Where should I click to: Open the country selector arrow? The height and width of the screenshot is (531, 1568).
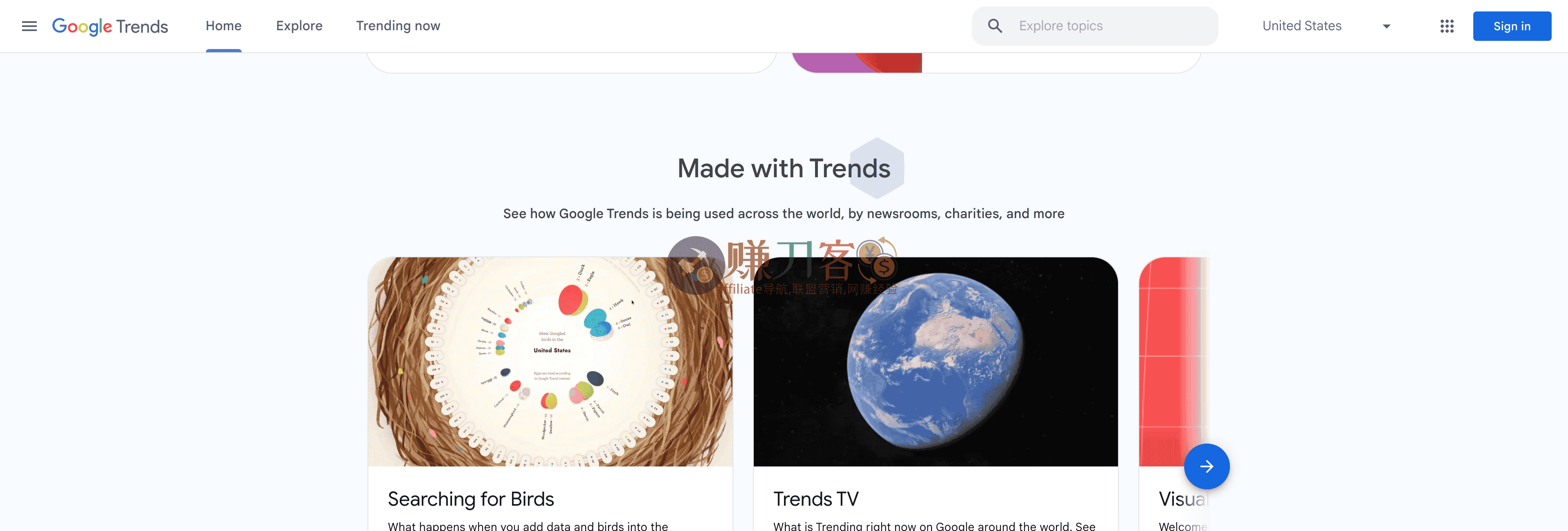(x=1386, y=26)
